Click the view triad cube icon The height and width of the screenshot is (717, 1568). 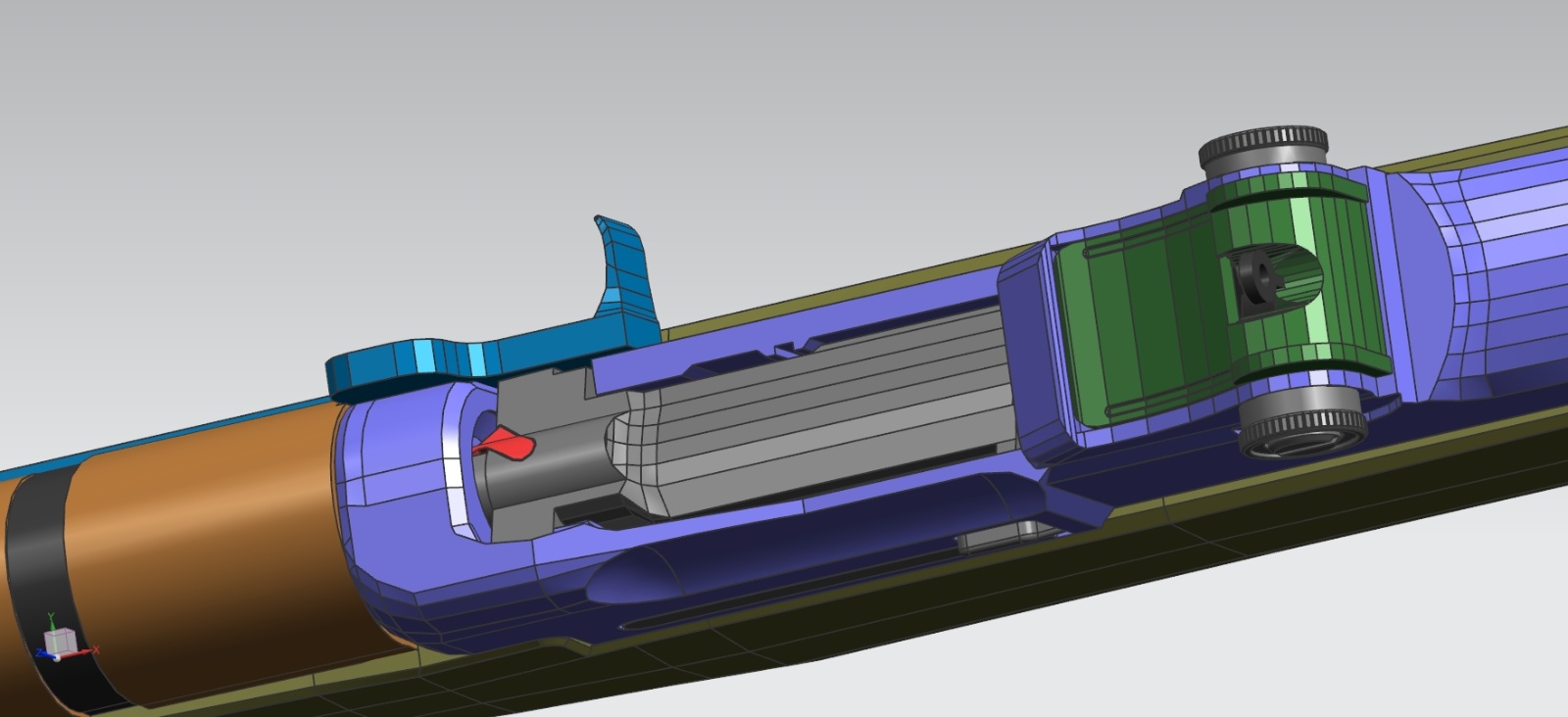click(61, 641)
